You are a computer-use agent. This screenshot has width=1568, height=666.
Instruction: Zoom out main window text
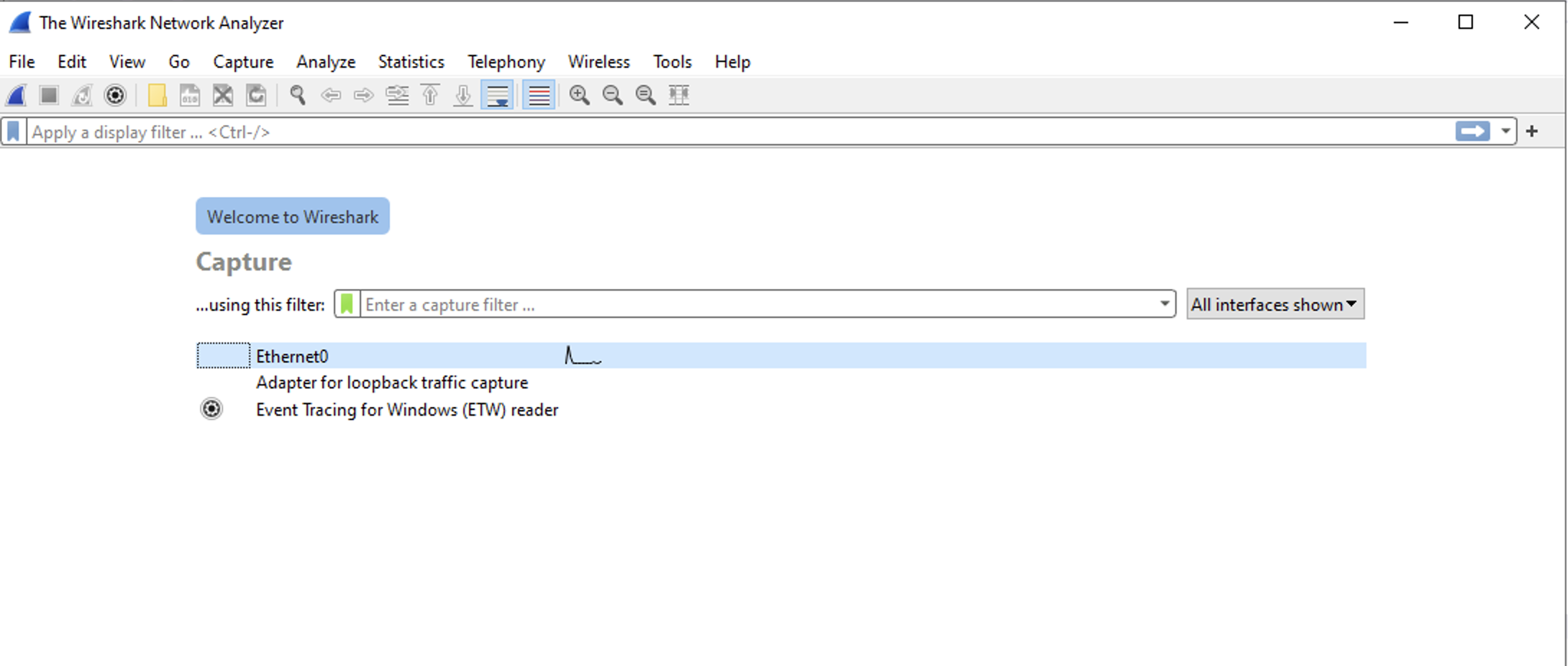point(613,95)
